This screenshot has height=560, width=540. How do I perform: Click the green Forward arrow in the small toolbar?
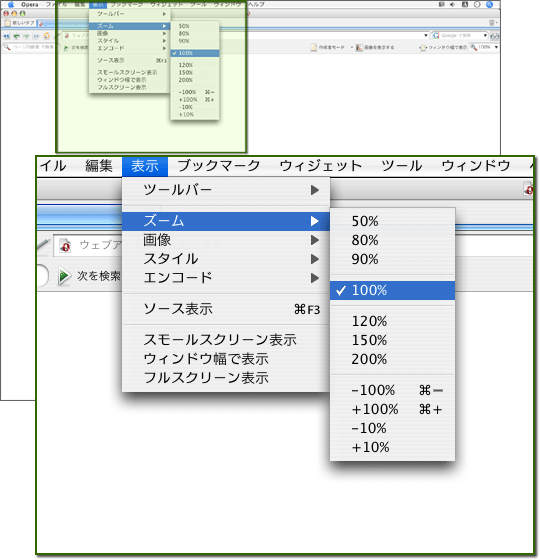26,36
